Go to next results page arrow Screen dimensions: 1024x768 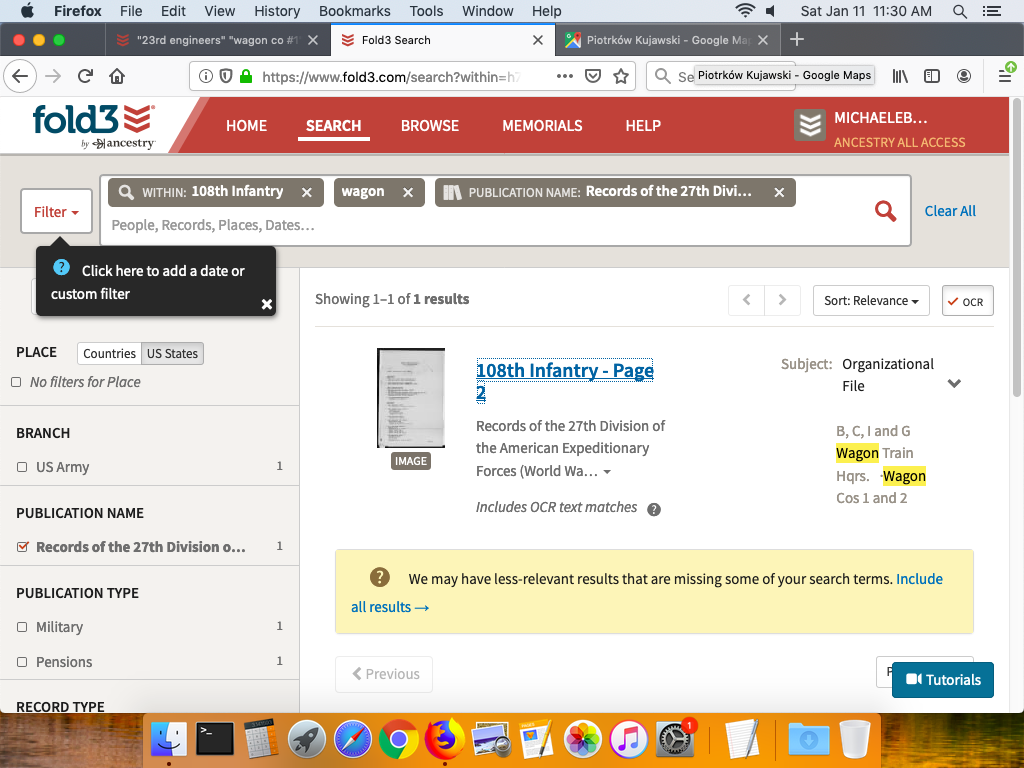(782, 300)
